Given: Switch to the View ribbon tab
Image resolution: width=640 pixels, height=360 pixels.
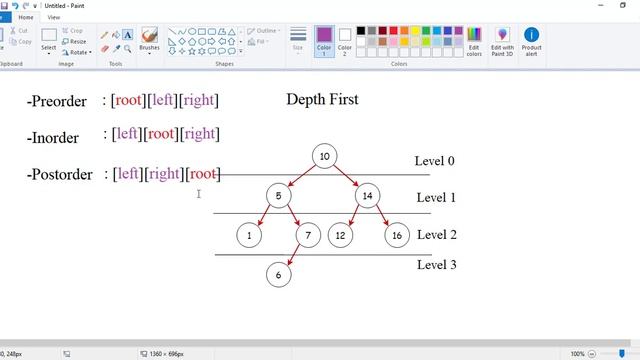Looking at the screenshot, I should click(53, 18).
